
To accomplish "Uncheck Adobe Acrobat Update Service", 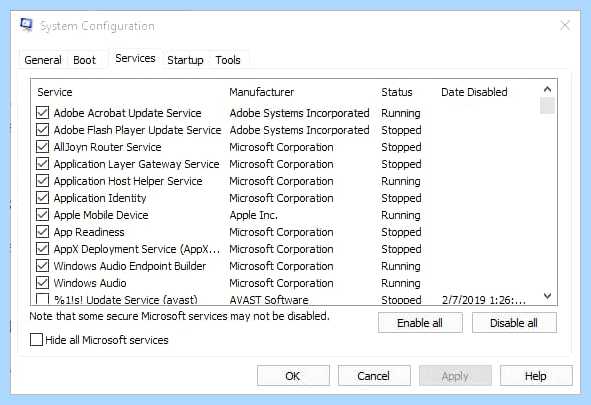I will [42, 113].
